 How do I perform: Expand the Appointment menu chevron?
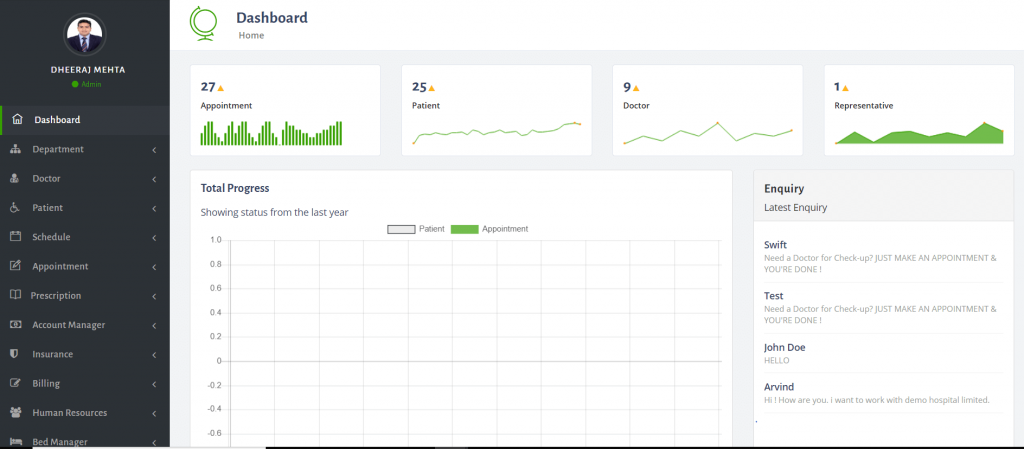tap(154, 267)
